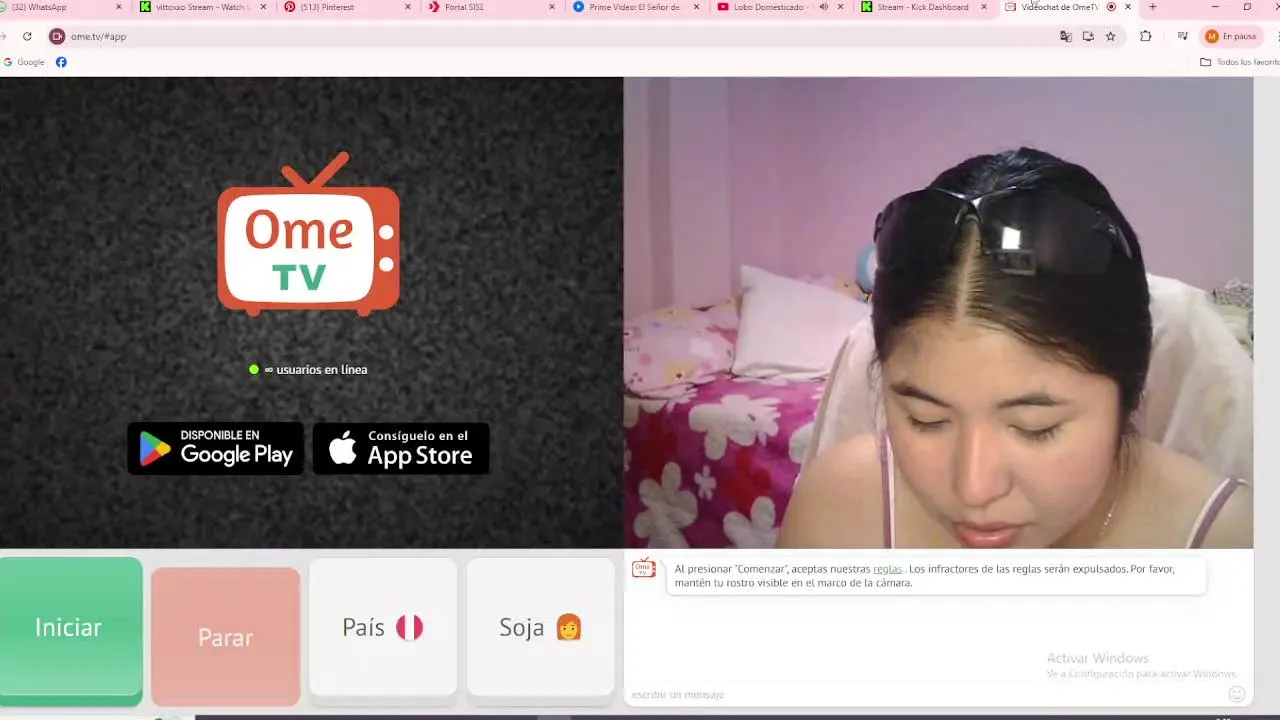Click the webcam video preview

938,313
